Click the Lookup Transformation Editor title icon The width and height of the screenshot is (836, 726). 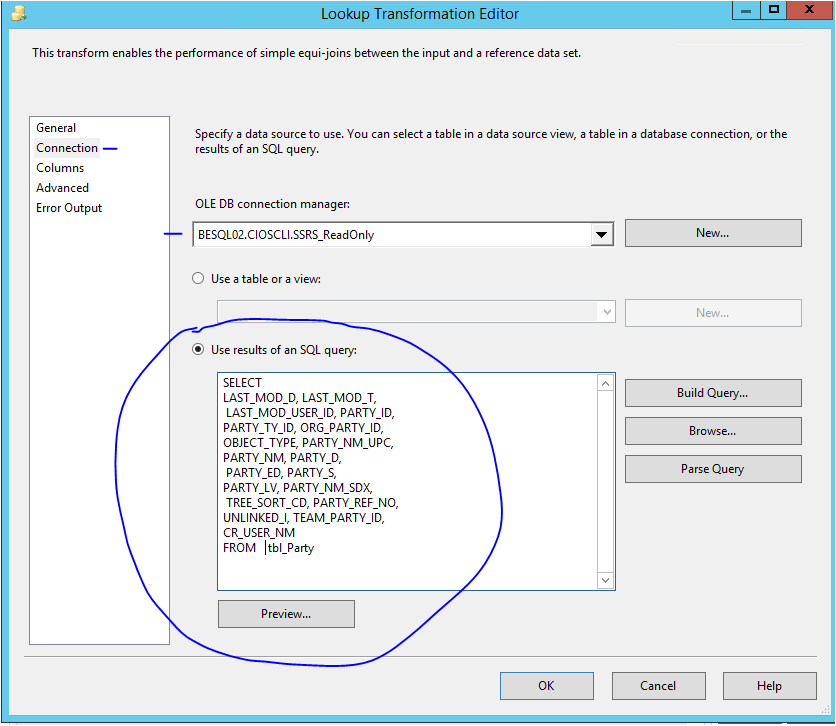(x=19, y=13)
